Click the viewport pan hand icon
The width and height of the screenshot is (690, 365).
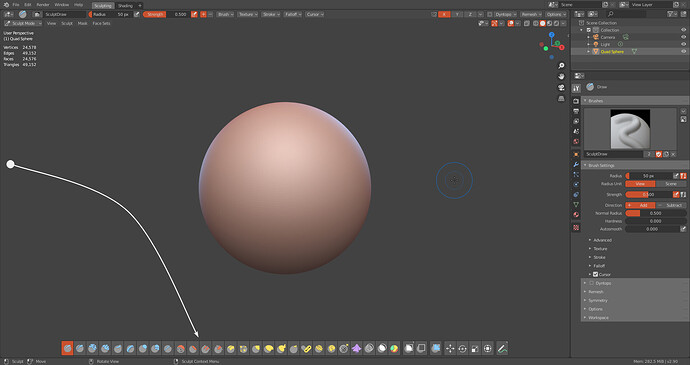(x=561, y=77)
